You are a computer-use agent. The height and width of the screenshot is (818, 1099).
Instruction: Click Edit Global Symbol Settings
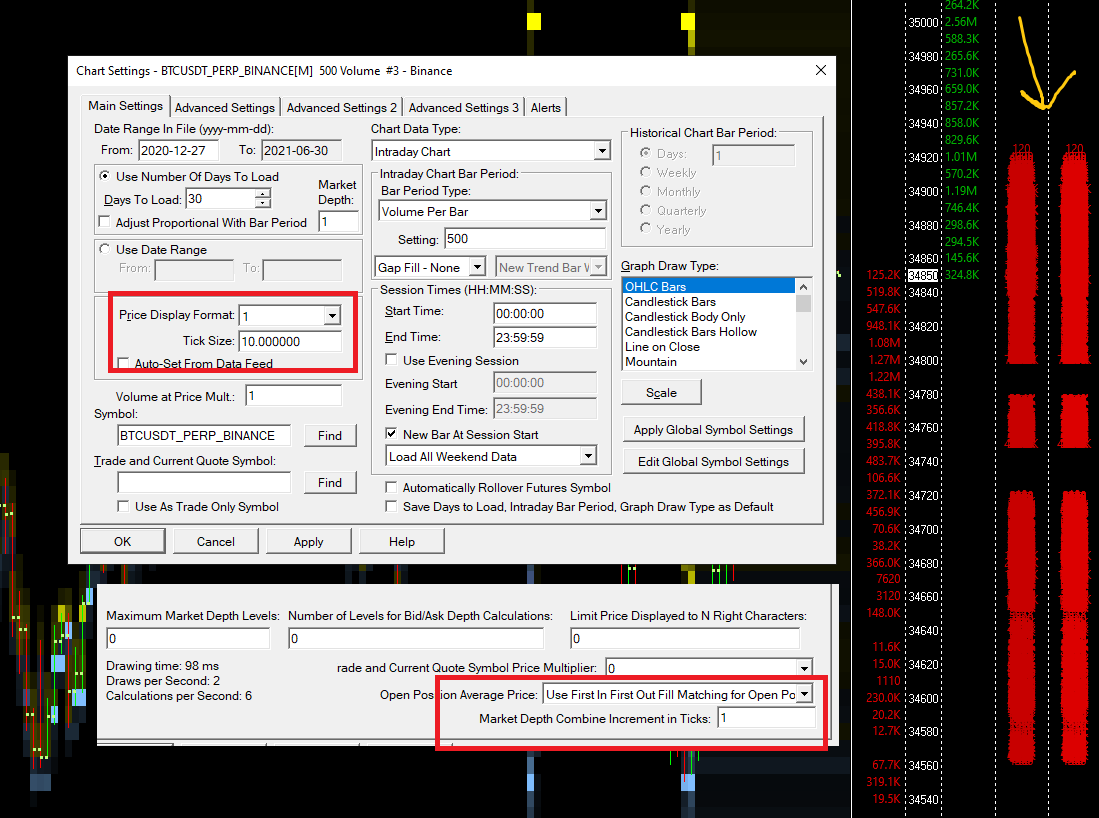pos(713,461)
